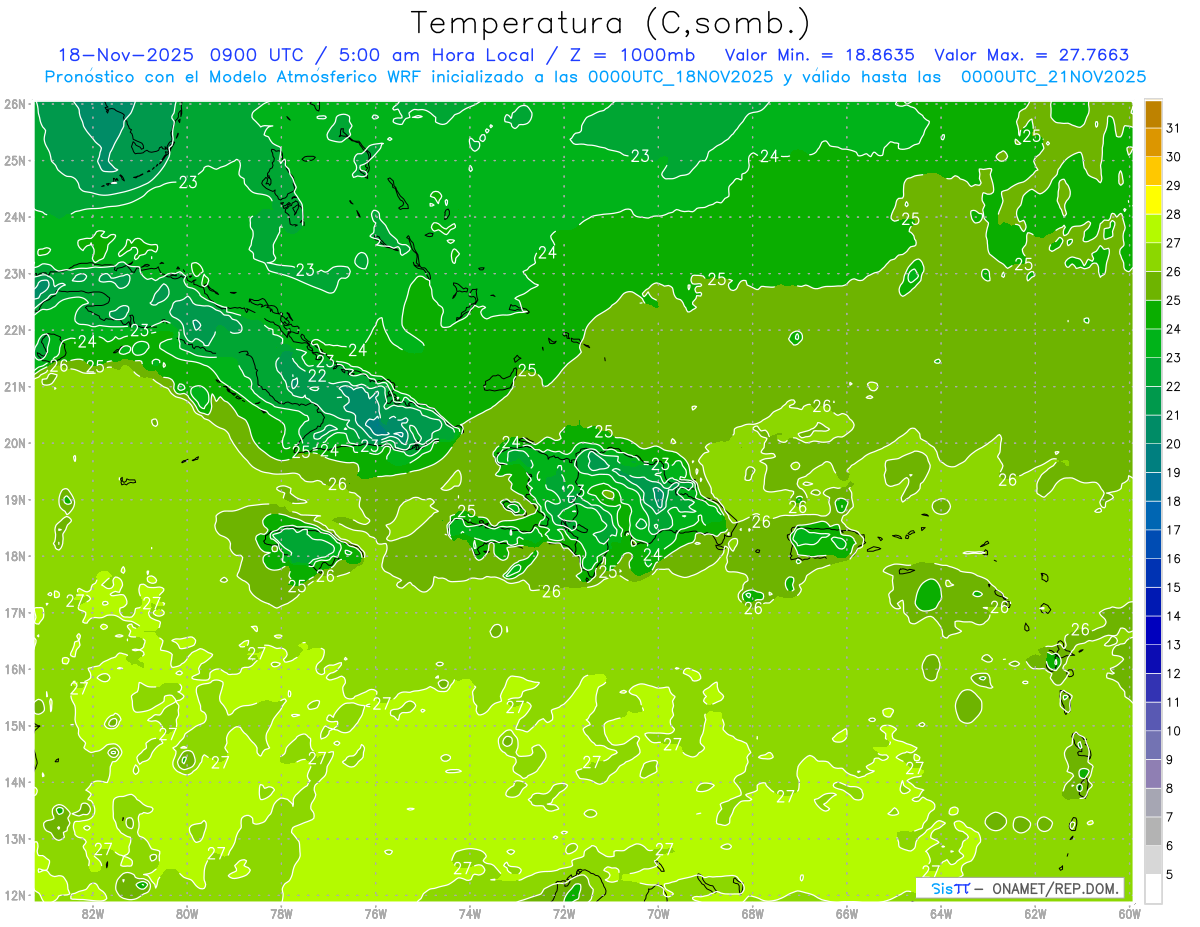Click the 22N latitude axis label
1200x927 pixels.
click(15, 329)
